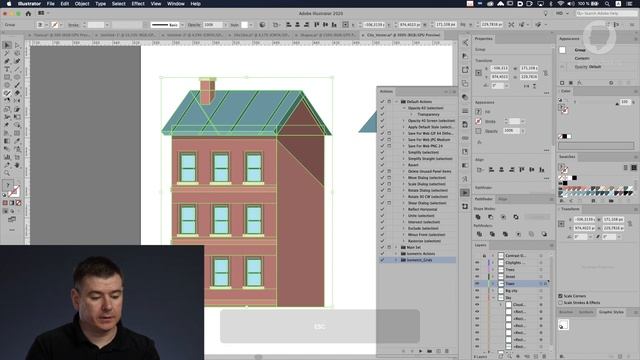This screenshot has width=640, height=360.
Task: Click the Play action button in Actions panel
Action: [420, 351]
